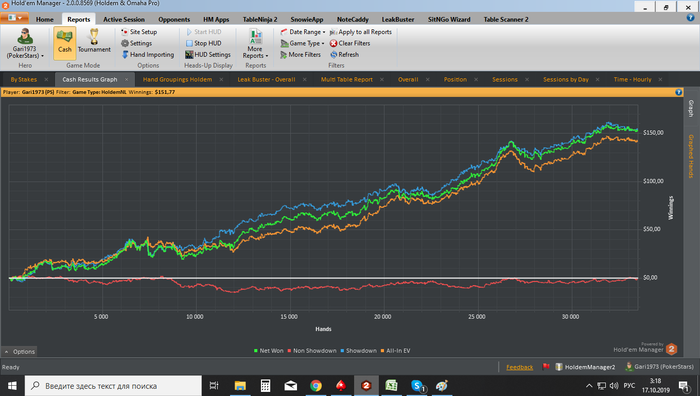Click Clear Filters

tap(350, 43)
